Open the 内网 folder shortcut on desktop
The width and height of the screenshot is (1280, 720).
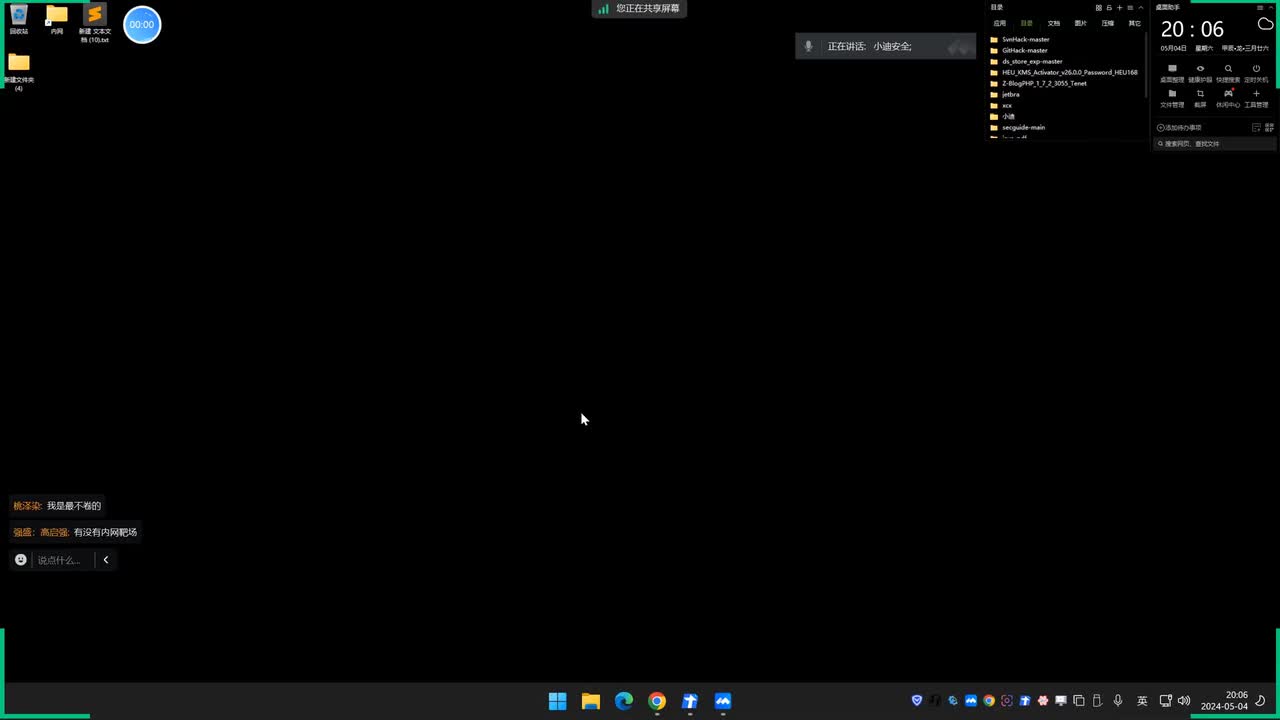tap(57, 19)
